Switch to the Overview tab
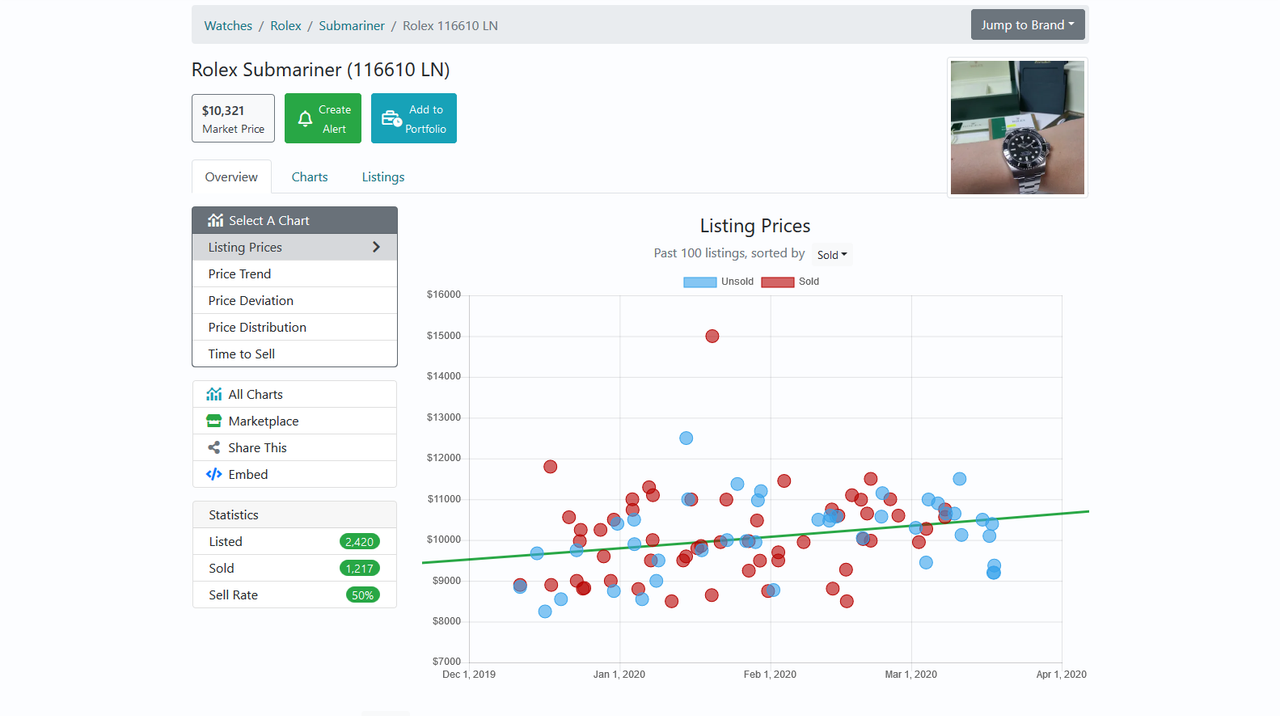 231,177
